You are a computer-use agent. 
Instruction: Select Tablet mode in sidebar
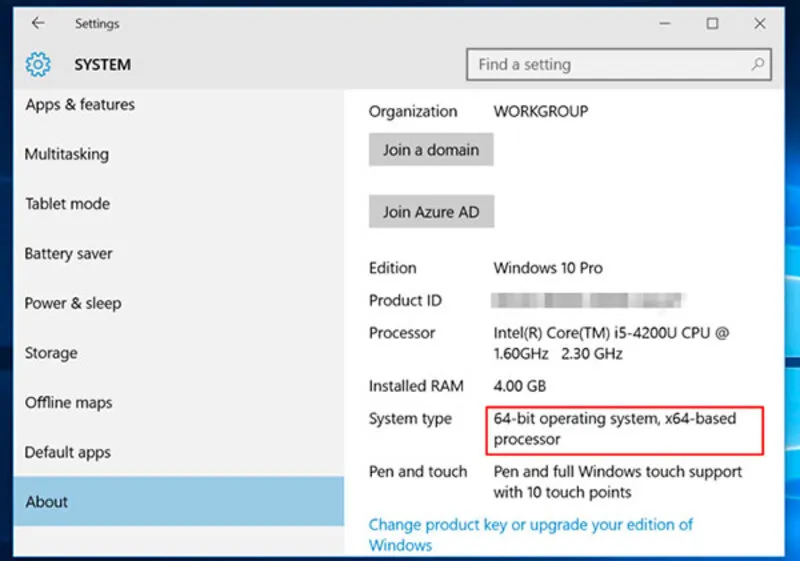pyautogui.click(x=68, y=203)
